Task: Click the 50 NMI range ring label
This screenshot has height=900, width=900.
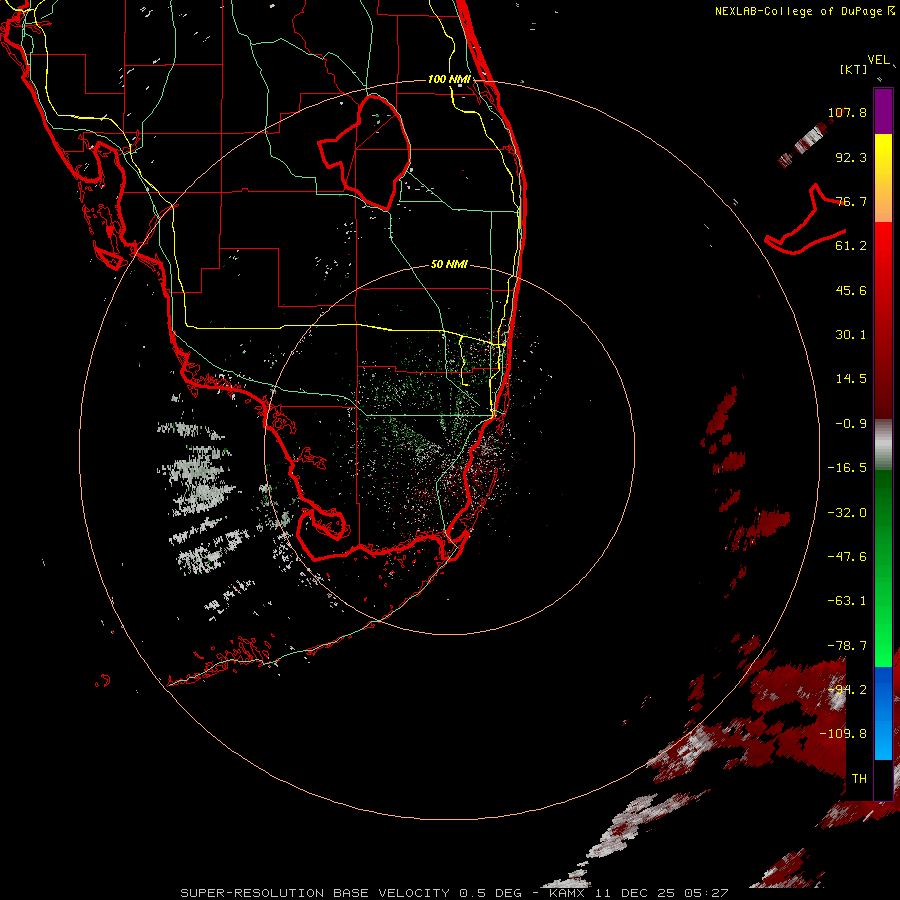Action: point(449,264)
